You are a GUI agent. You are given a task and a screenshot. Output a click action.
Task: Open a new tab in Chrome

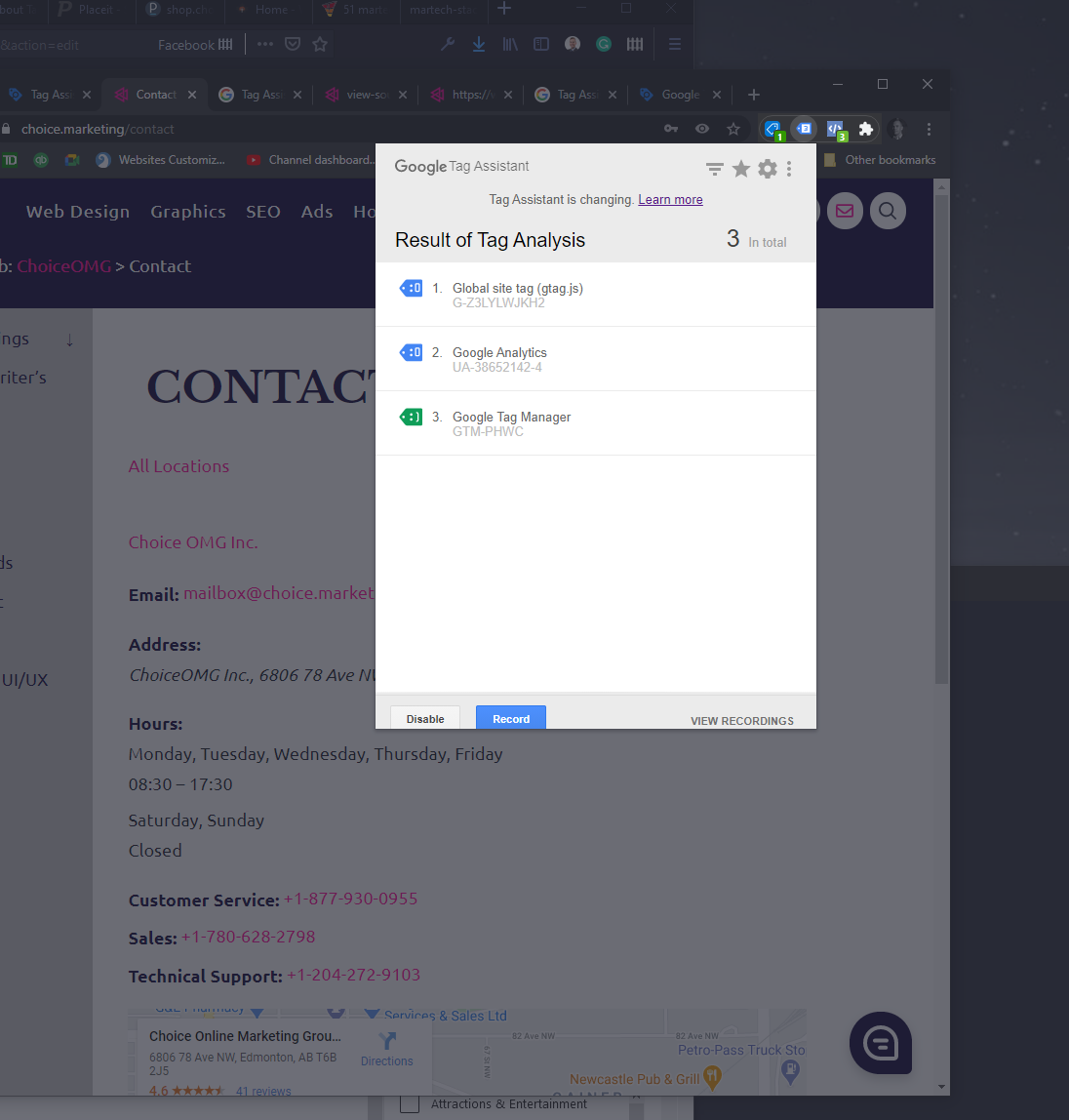[753, 95]
